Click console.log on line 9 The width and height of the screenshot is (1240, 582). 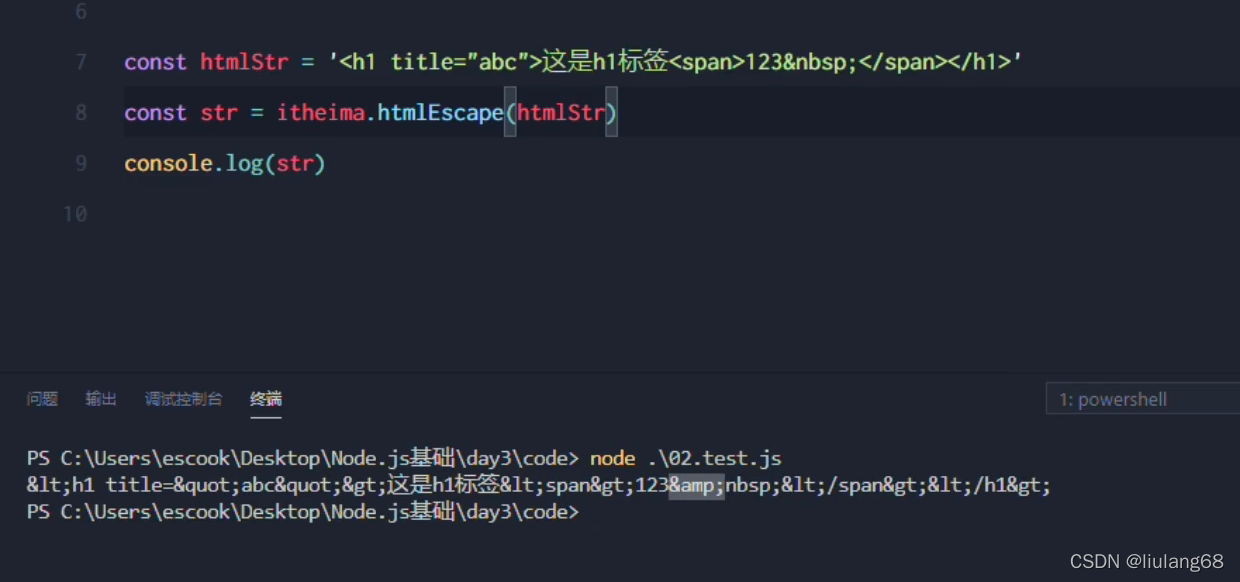[x=193, y=163]
